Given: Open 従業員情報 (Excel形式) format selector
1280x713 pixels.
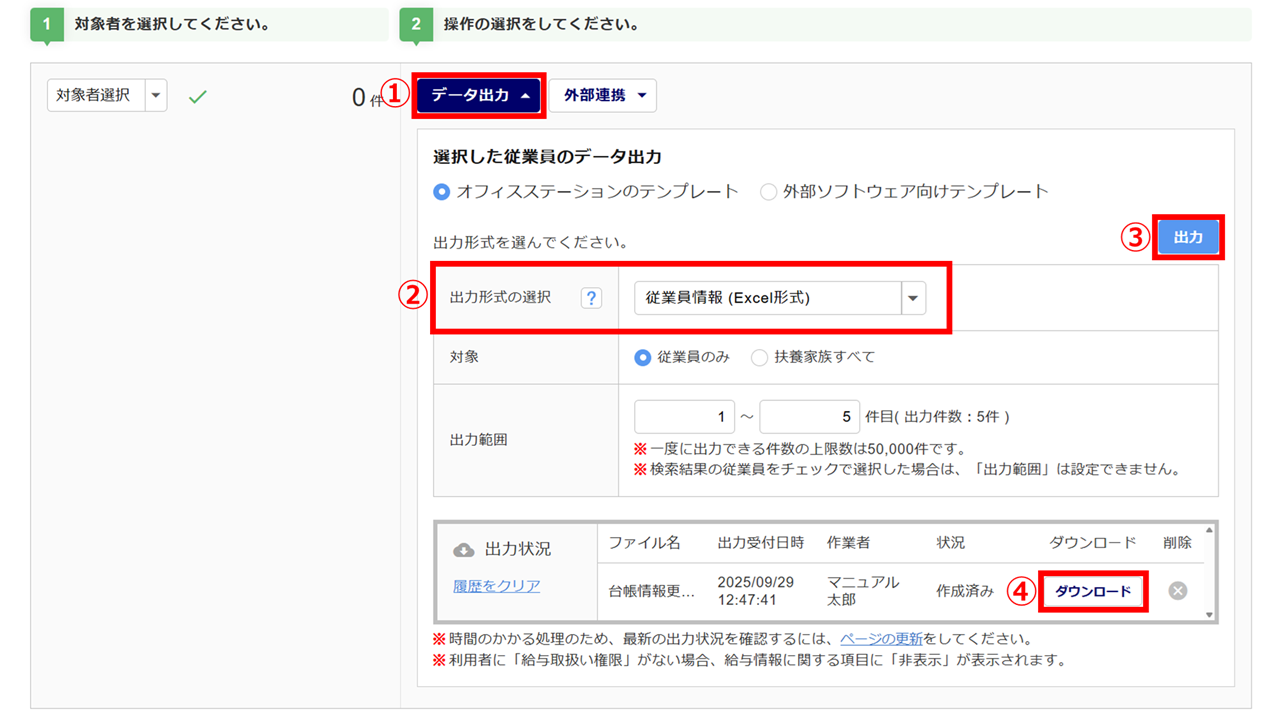Looking at the screenshot, I should click(780, 298).
